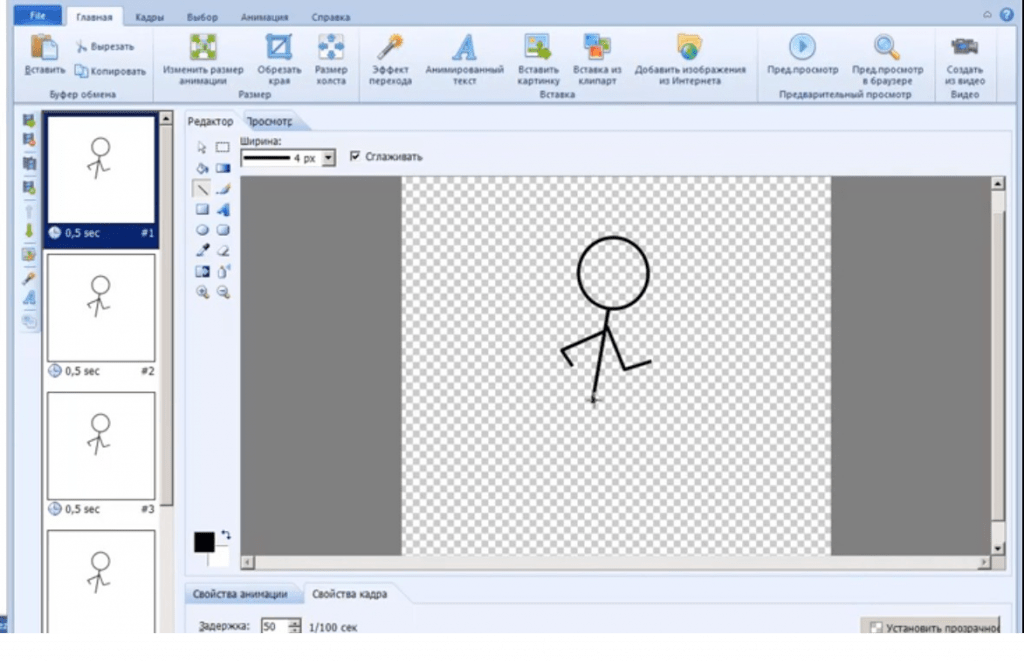Open the Свойства анимации tab
Image resolution: width=1024 pixels, height=662 pixels.
240,594
